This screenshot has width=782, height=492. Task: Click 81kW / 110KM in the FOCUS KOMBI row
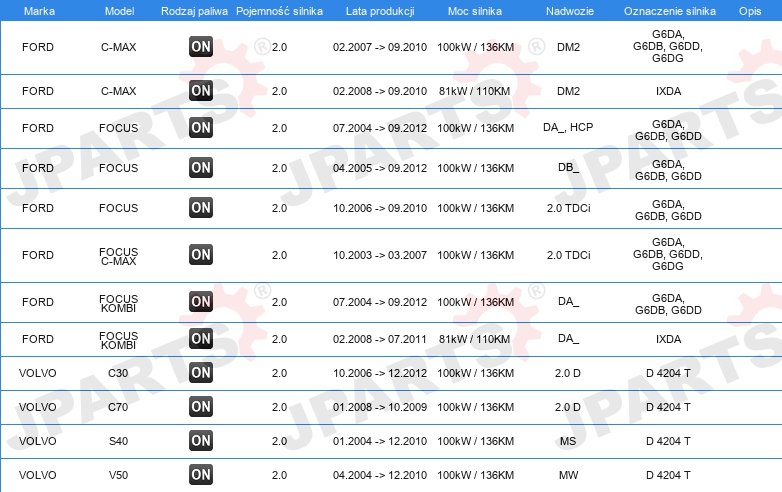pyautogui.click(x=475, y=339)
